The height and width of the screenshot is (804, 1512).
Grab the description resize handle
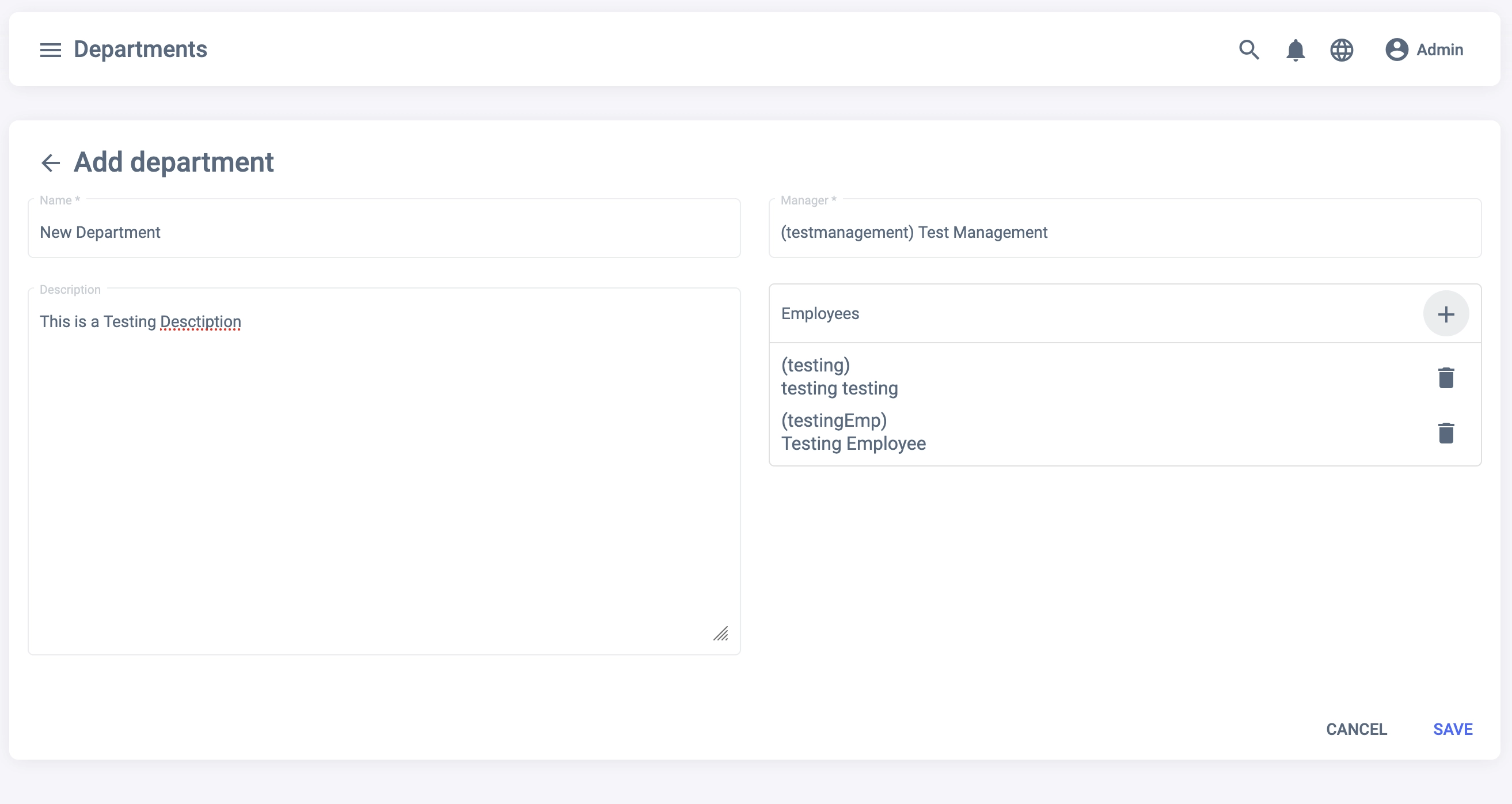click(721, 634)
